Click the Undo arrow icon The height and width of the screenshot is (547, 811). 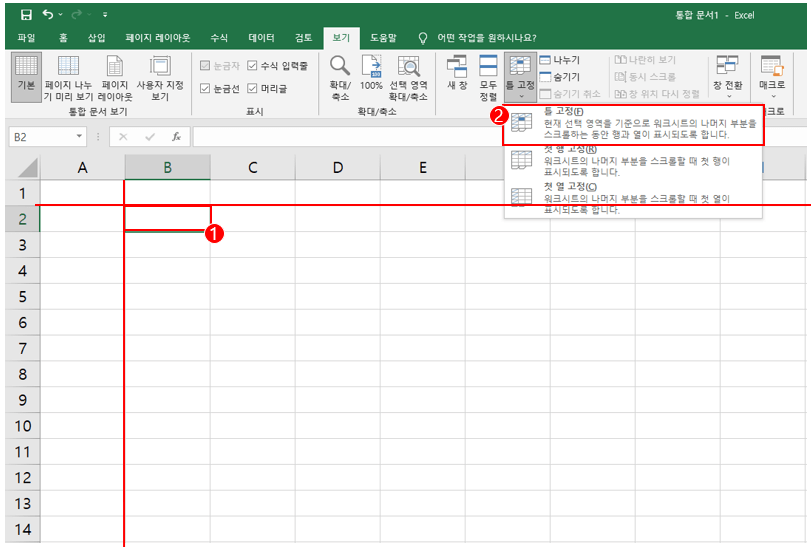tap(48, 14)
